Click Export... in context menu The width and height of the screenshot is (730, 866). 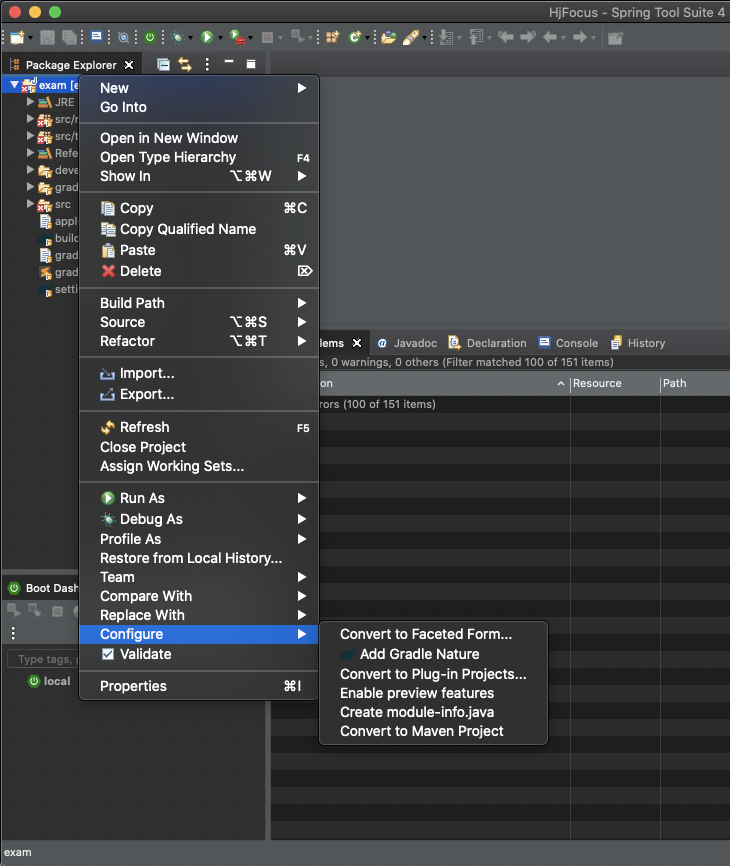[x=199, y=394]
